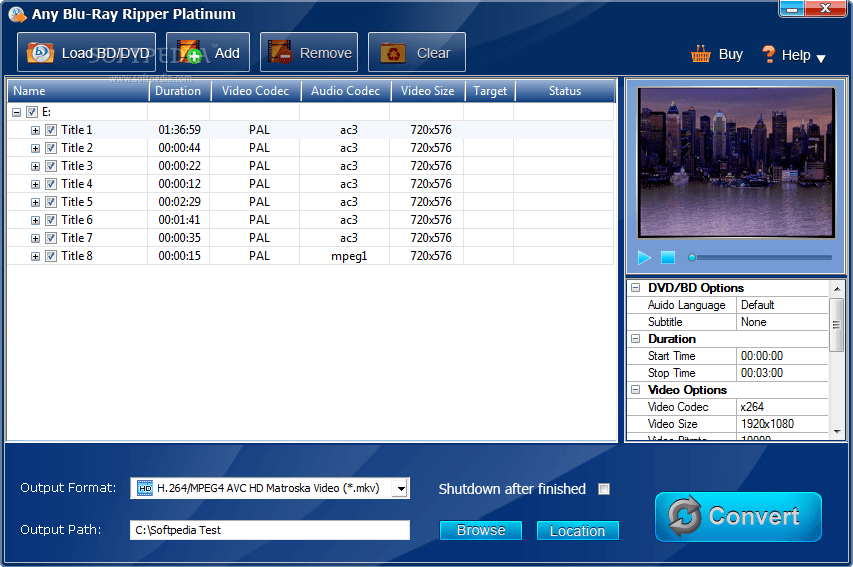Select the Title 1 duration 01:36:59

pos(180,130)
